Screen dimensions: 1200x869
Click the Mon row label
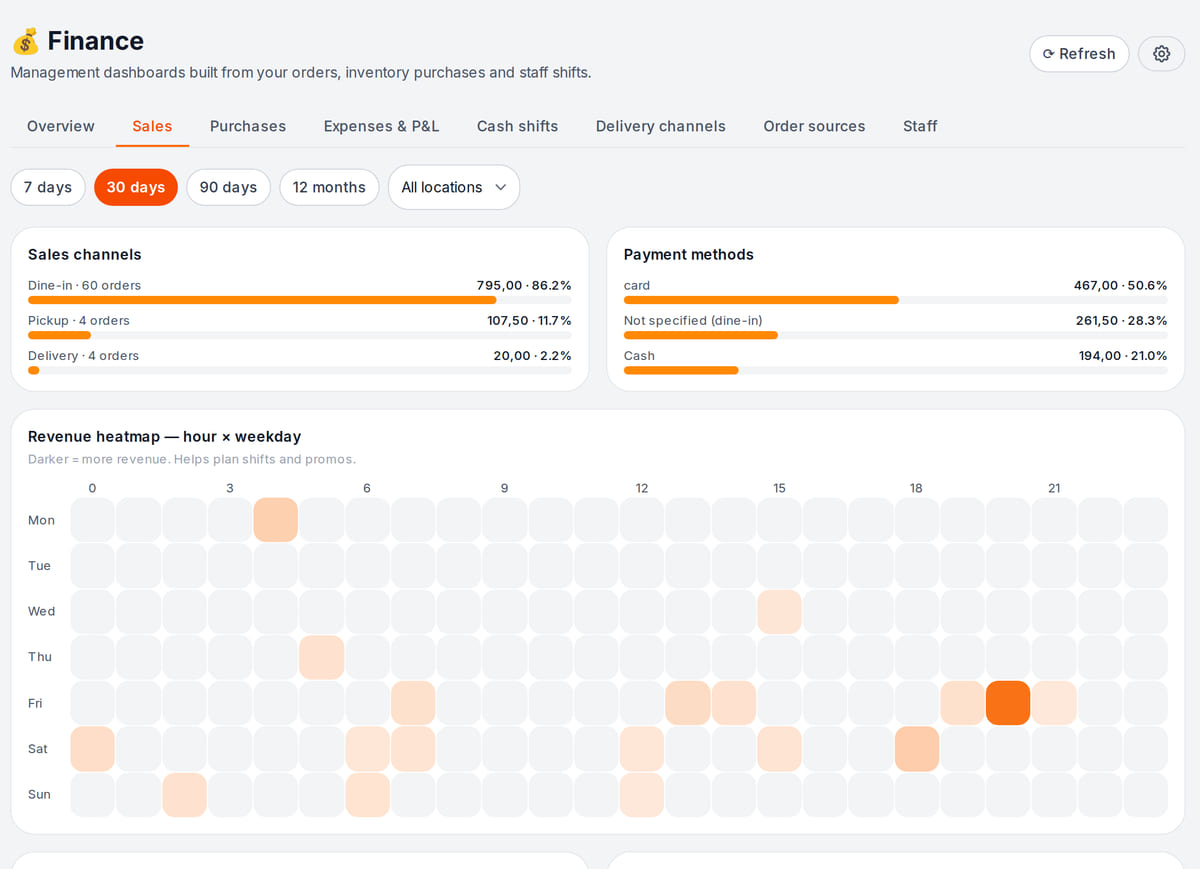(41, 520)
